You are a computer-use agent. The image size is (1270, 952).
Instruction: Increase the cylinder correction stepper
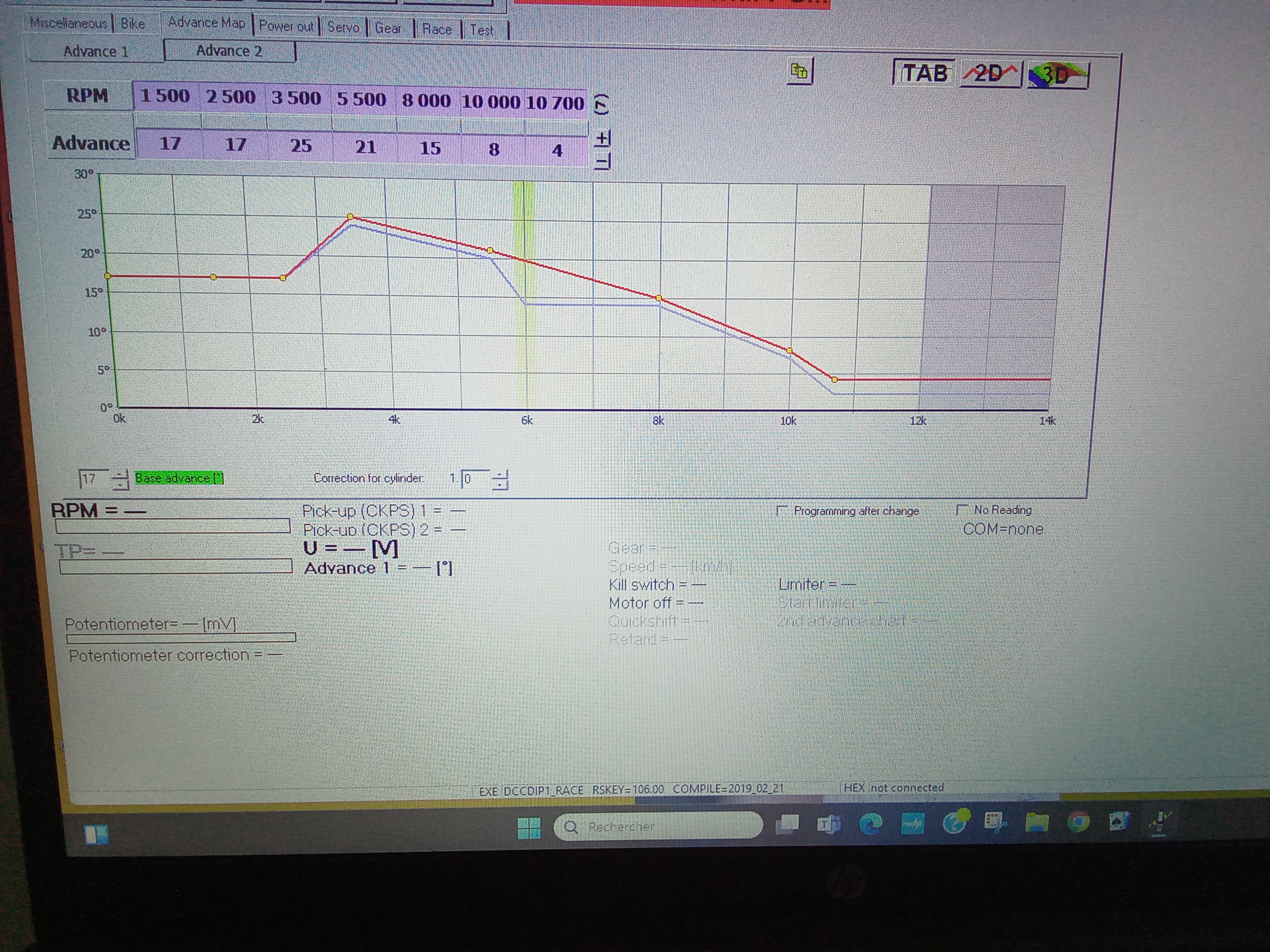click(x=501, y=474)
